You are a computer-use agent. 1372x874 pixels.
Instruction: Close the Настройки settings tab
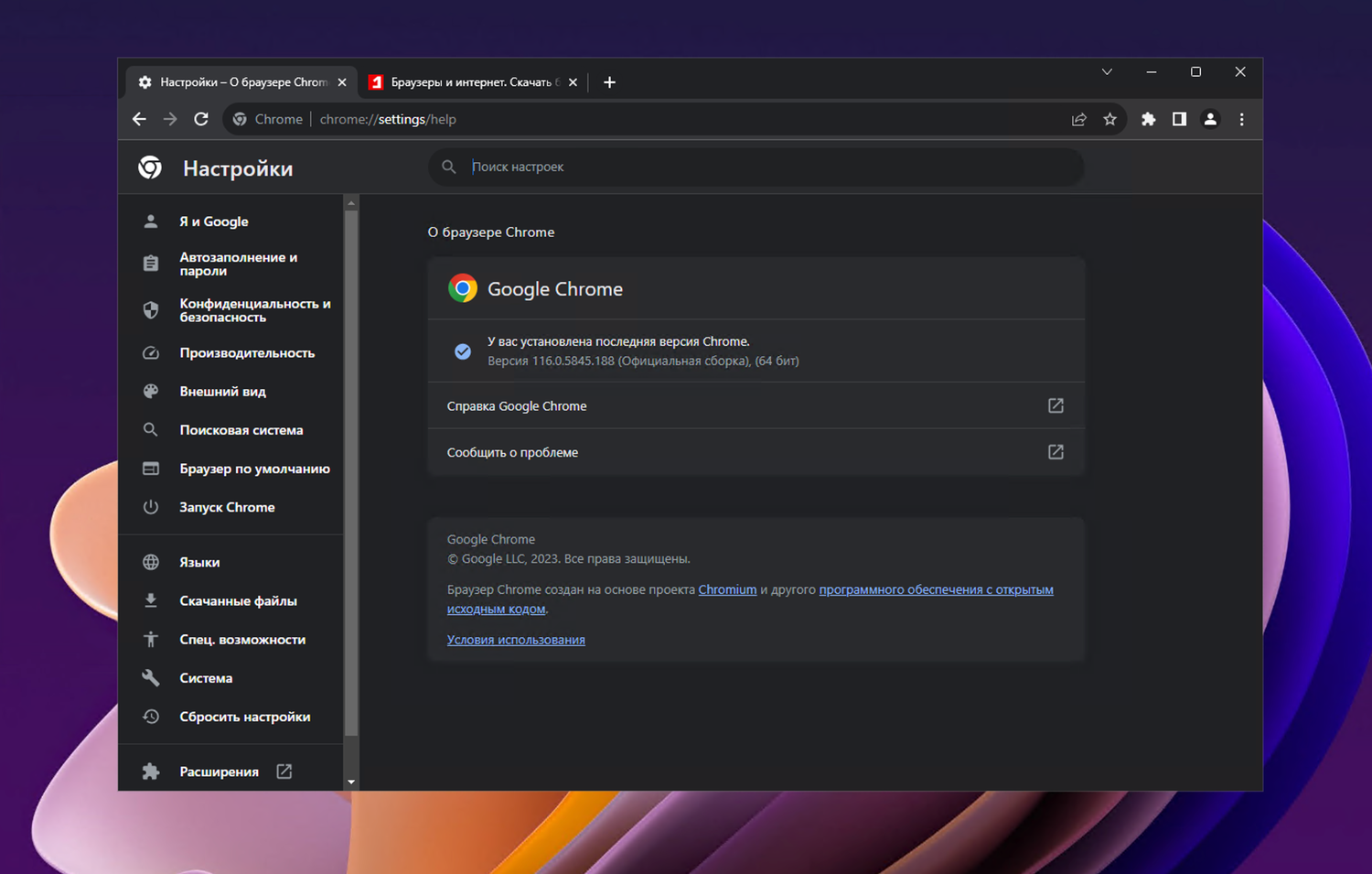pos(342,82)
